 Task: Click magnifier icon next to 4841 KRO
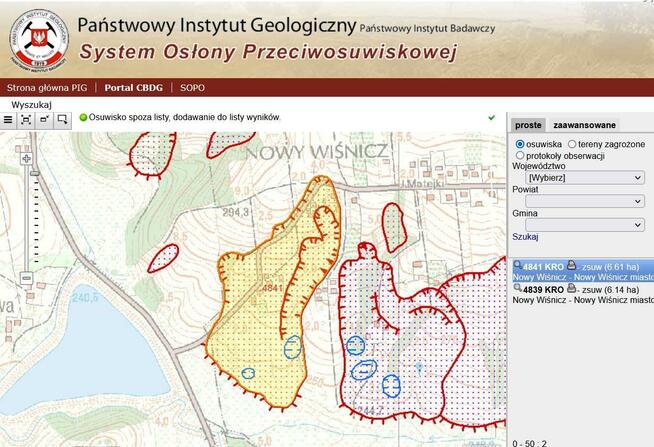point(517,266)
